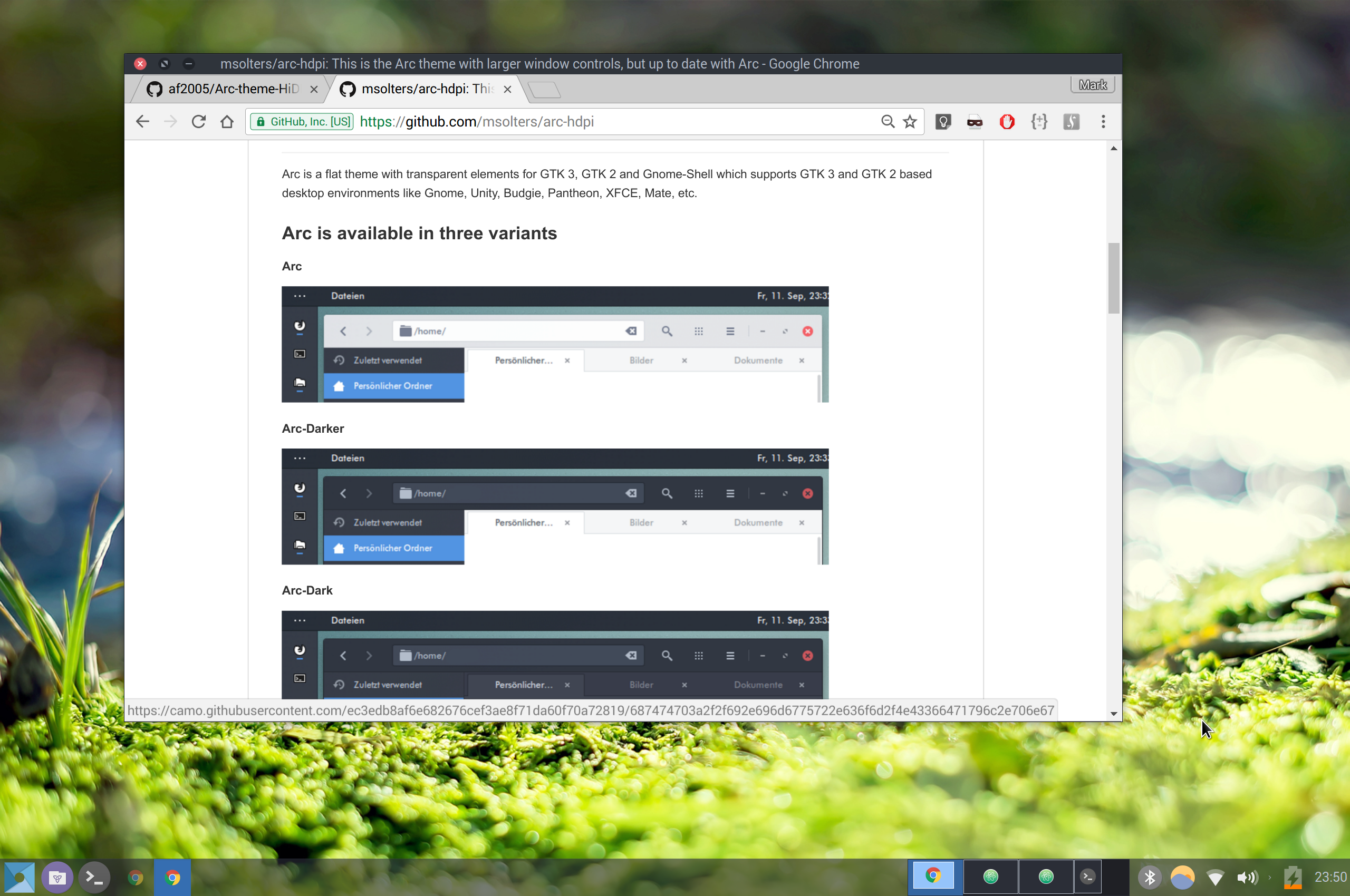Open the Arc-Dark variant screenshot image
Screen dimensions: 1350x896
coord(555,655)
